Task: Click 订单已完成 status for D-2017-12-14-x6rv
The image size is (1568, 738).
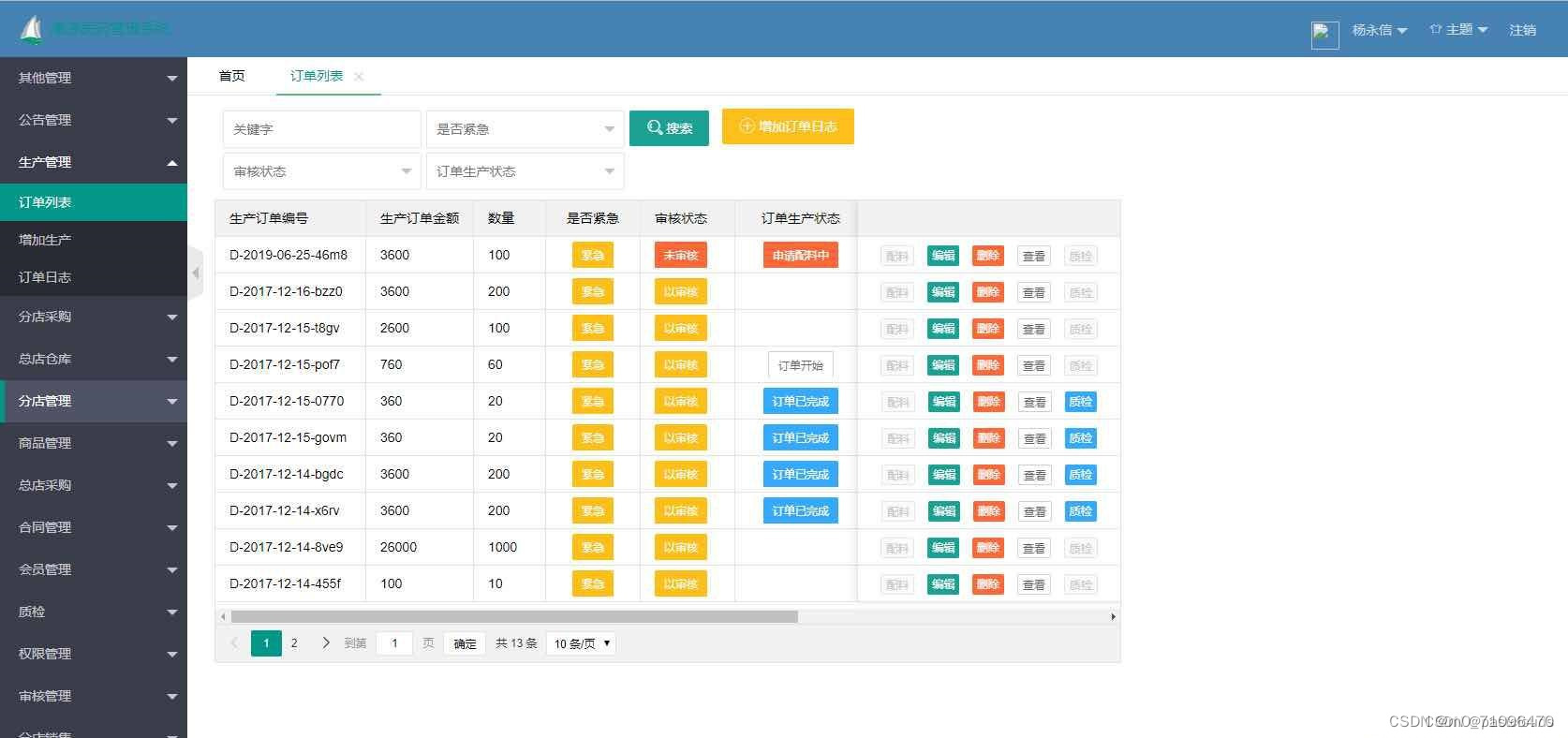Action: click(800, 510)
